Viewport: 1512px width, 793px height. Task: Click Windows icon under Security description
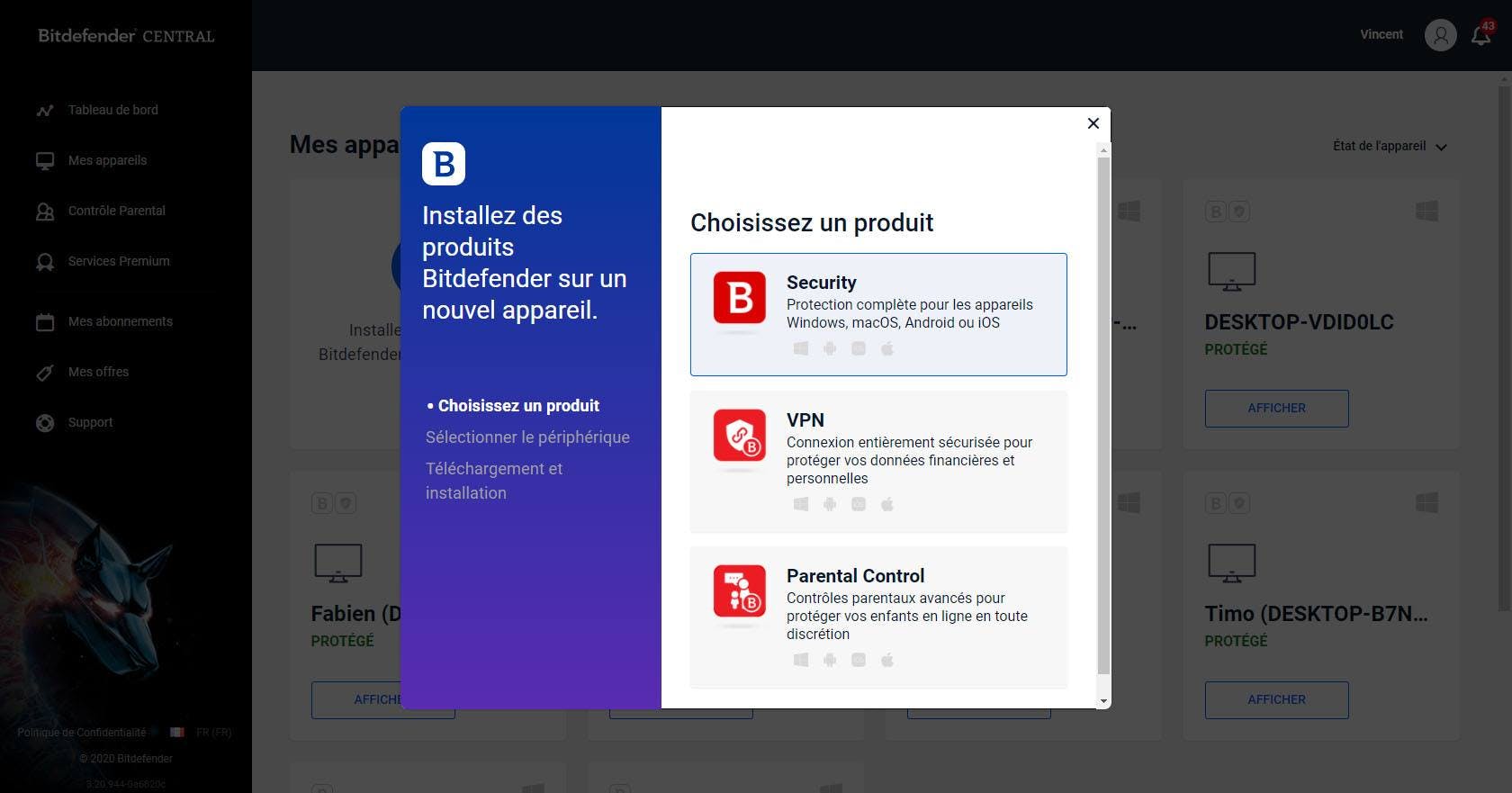tap(801, 348)
